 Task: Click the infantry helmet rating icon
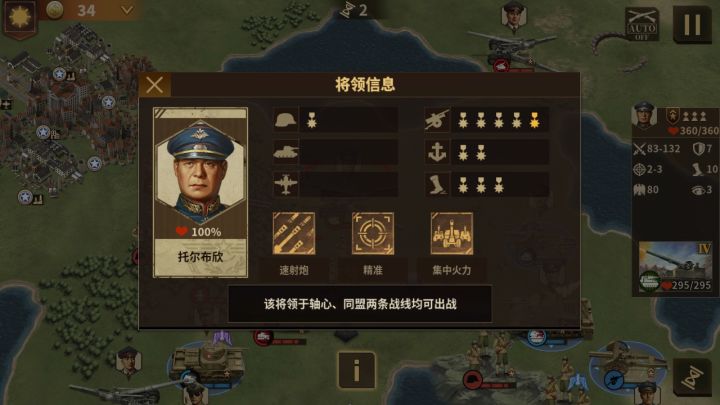point(286,120)
